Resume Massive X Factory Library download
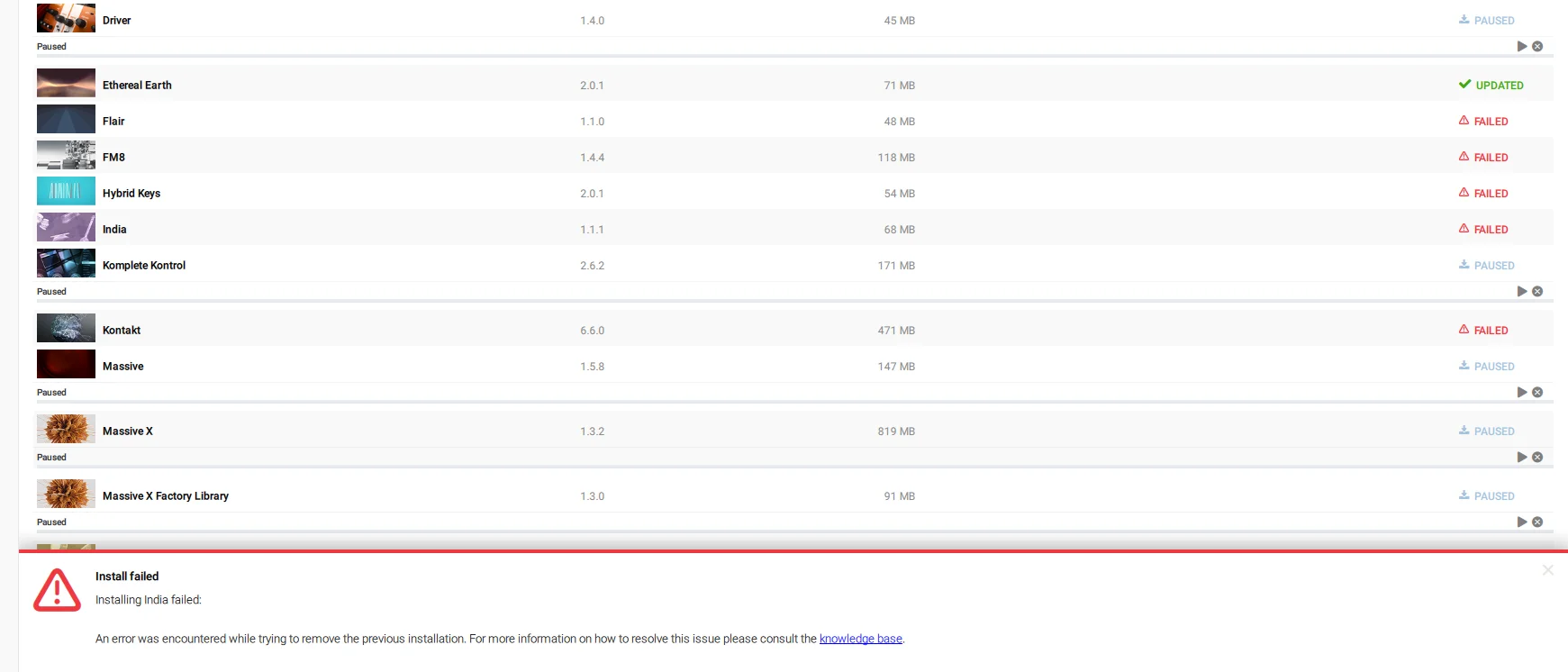 (x=1522, y=522)
